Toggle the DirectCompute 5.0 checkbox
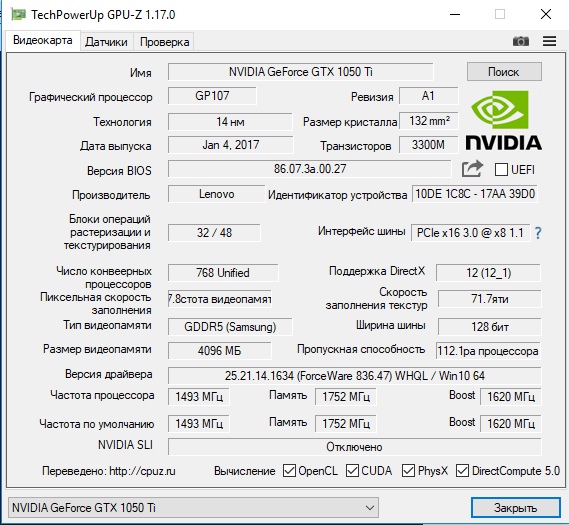Screen dimensions: 569x525 (462, 471)
